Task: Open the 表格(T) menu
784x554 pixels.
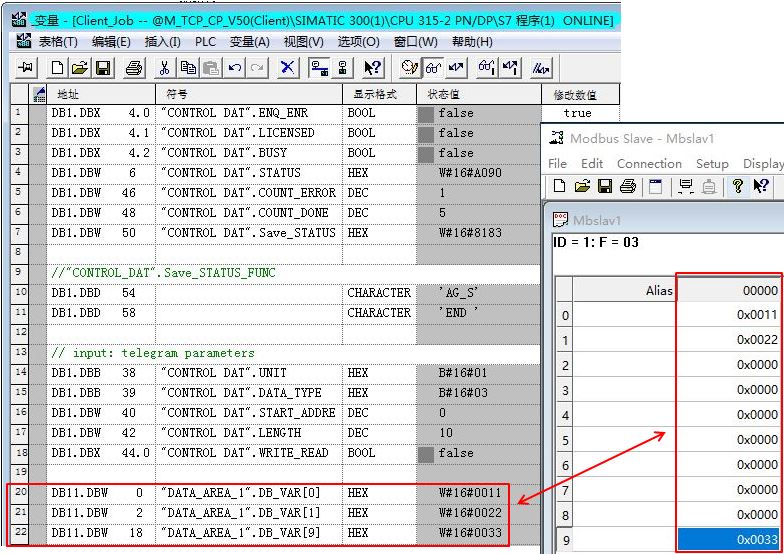Action: [58, 42]
